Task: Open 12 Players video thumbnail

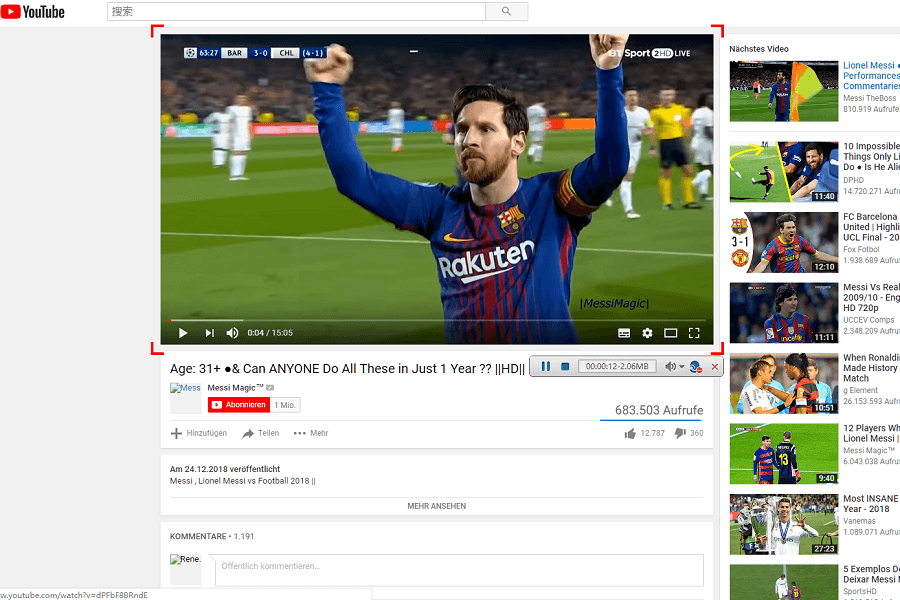Action: (783, 454)
